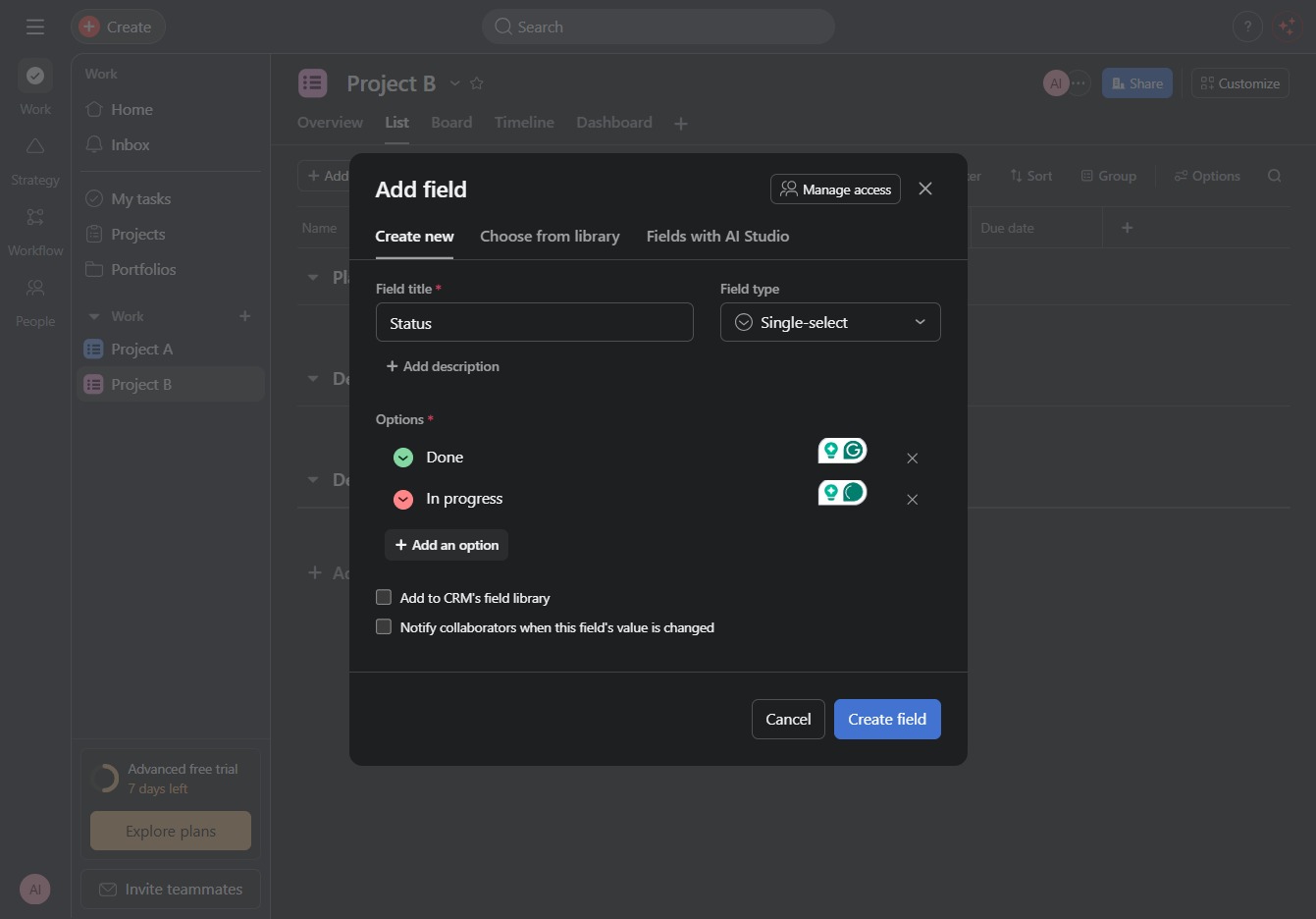
Task: Check Add to CRM's field library
Action: (384, 597)
